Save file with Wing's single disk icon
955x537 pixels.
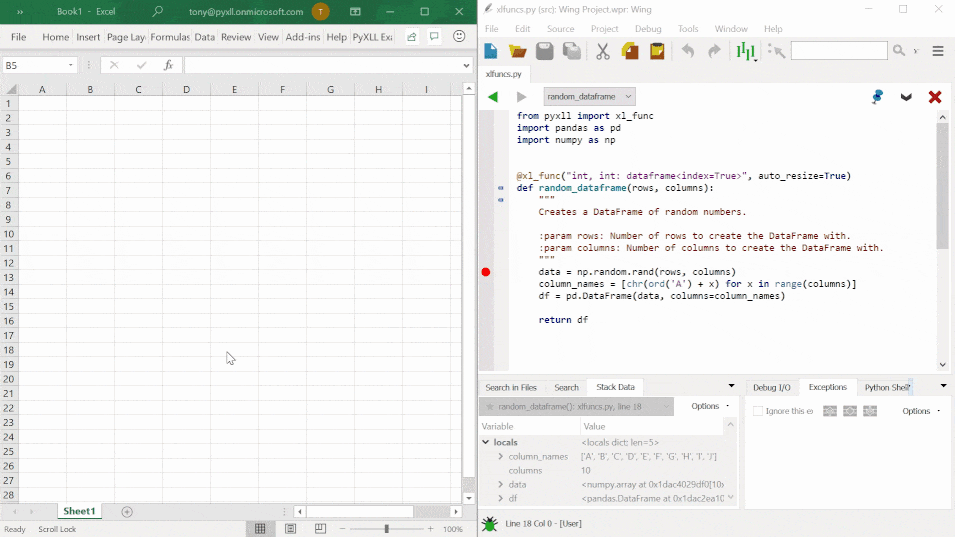pyautogui.click(x=544, y=51)
